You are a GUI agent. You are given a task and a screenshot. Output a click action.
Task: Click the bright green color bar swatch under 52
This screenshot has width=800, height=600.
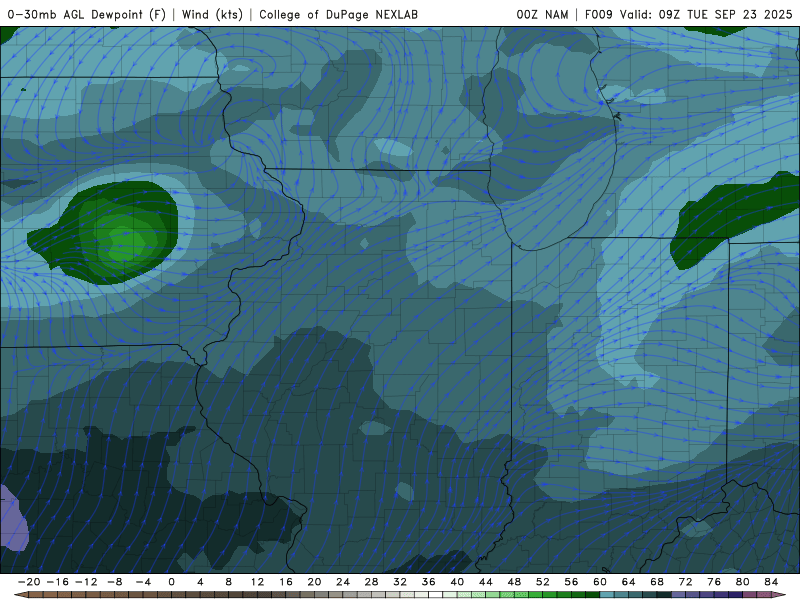(550, 595)
